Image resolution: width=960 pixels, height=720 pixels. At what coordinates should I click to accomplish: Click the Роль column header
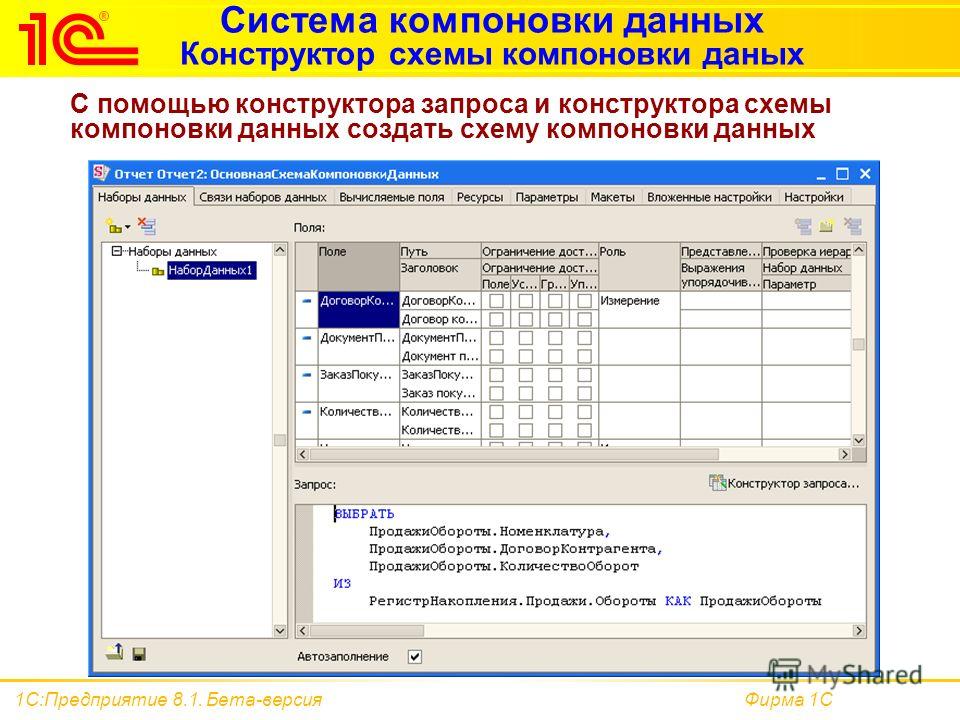[639, 267]
